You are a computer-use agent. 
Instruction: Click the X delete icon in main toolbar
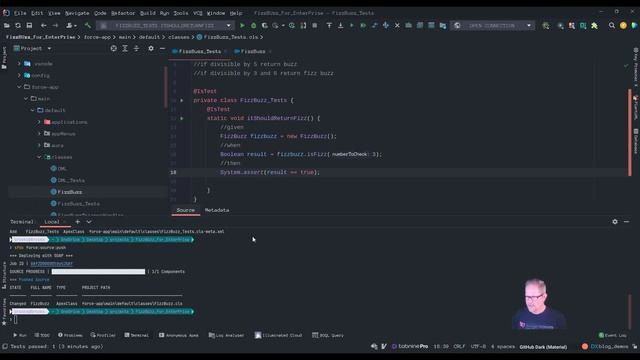[x=397, y=25]
